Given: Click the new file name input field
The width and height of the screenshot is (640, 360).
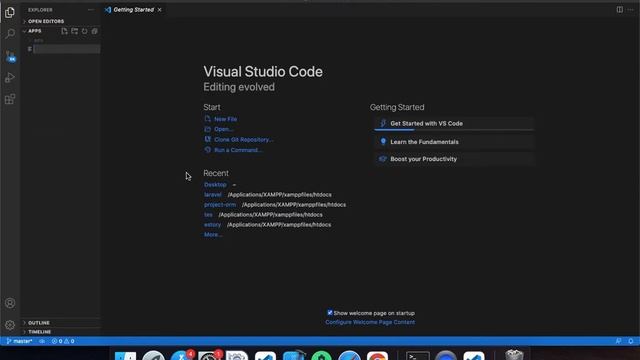Looking at the screenshot, I should tap(67, 49).
